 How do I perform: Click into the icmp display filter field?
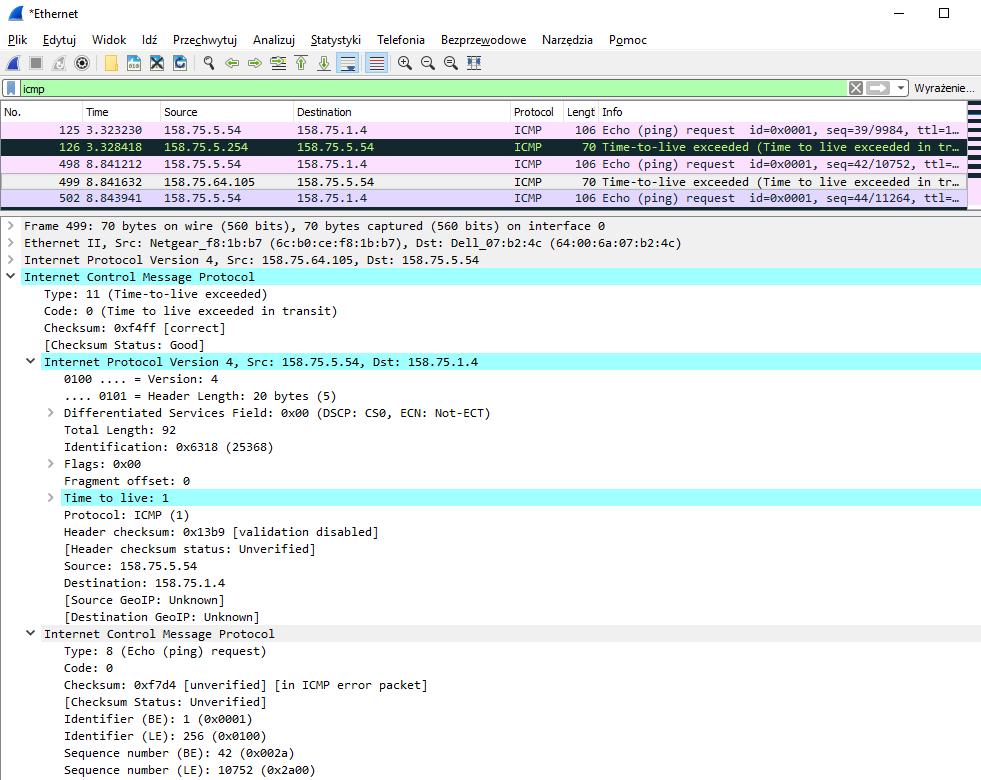tap(433, 88)
